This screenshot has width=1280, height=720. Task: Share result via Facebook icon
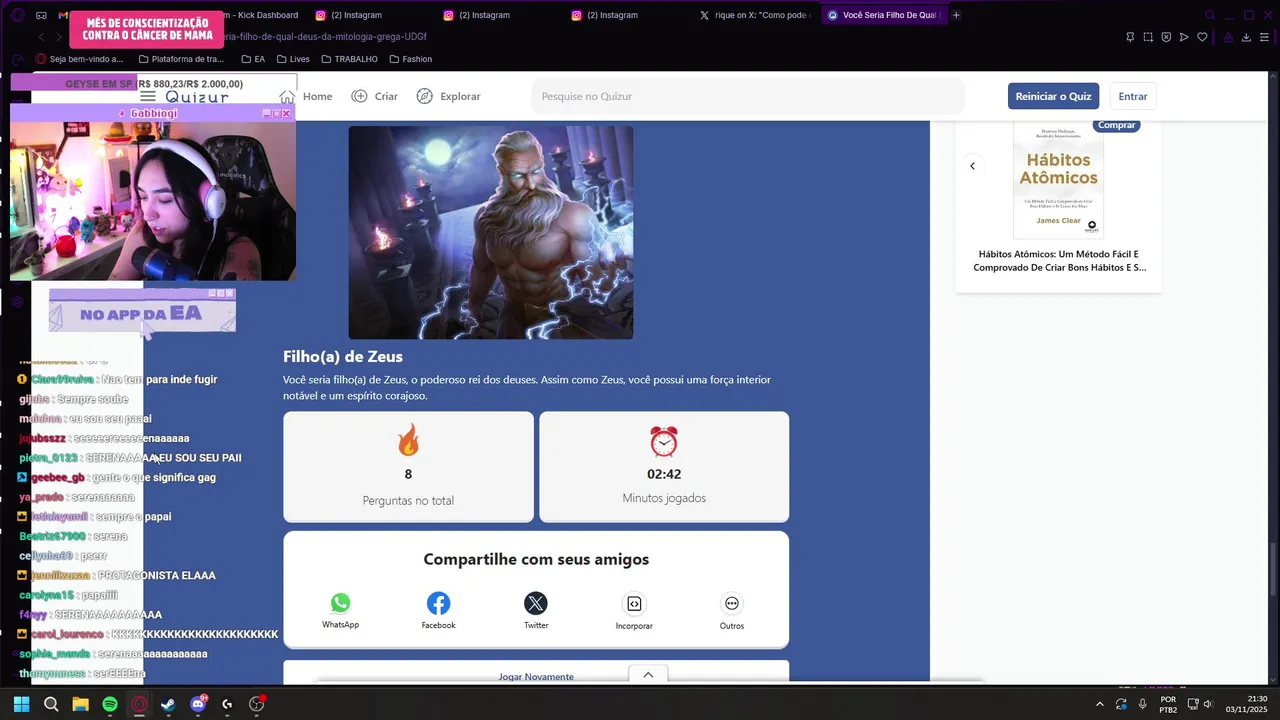coord(438,603)
